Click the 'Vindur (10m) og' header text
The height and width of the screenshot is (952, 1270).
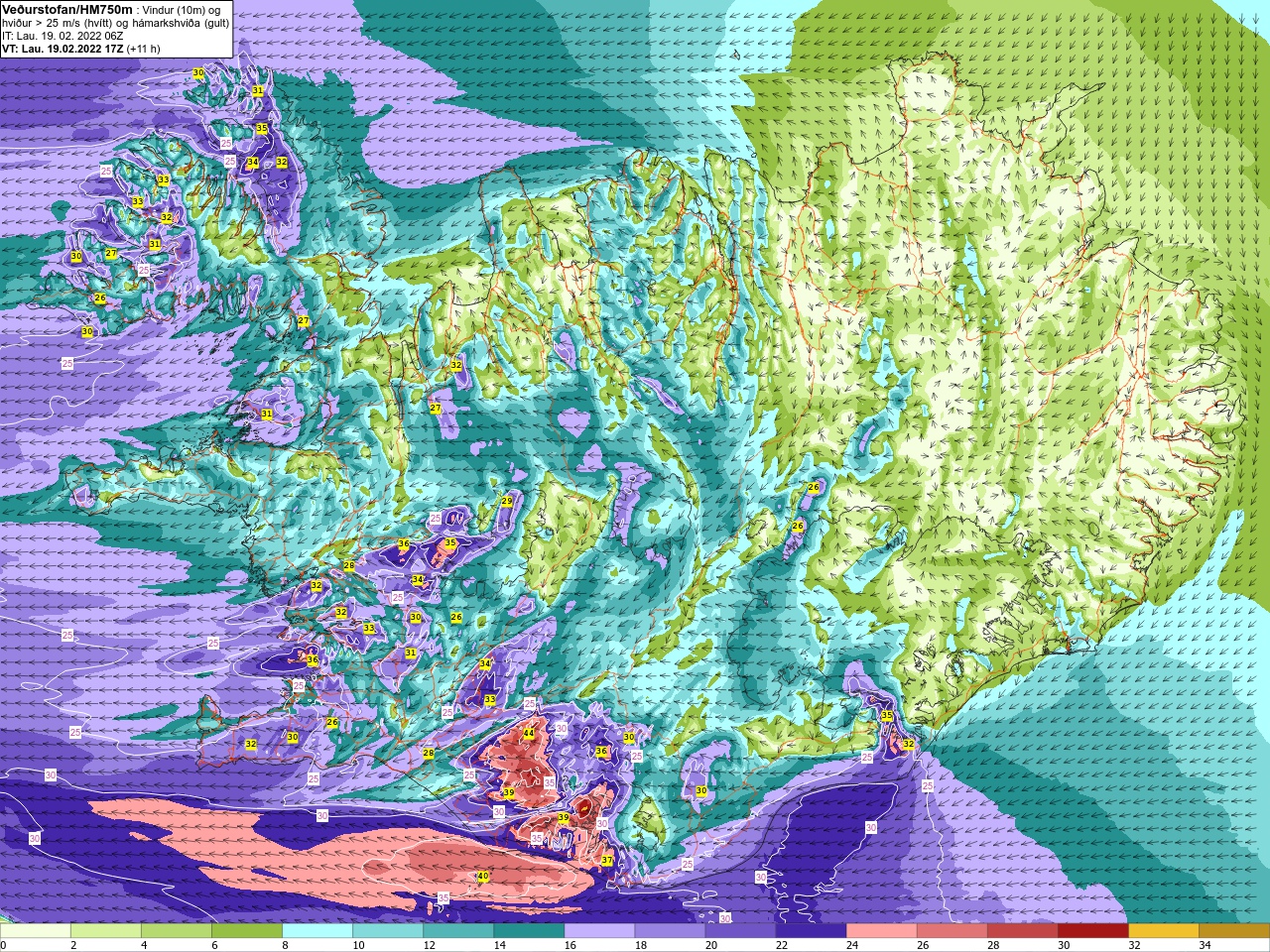tap(182, 10)
